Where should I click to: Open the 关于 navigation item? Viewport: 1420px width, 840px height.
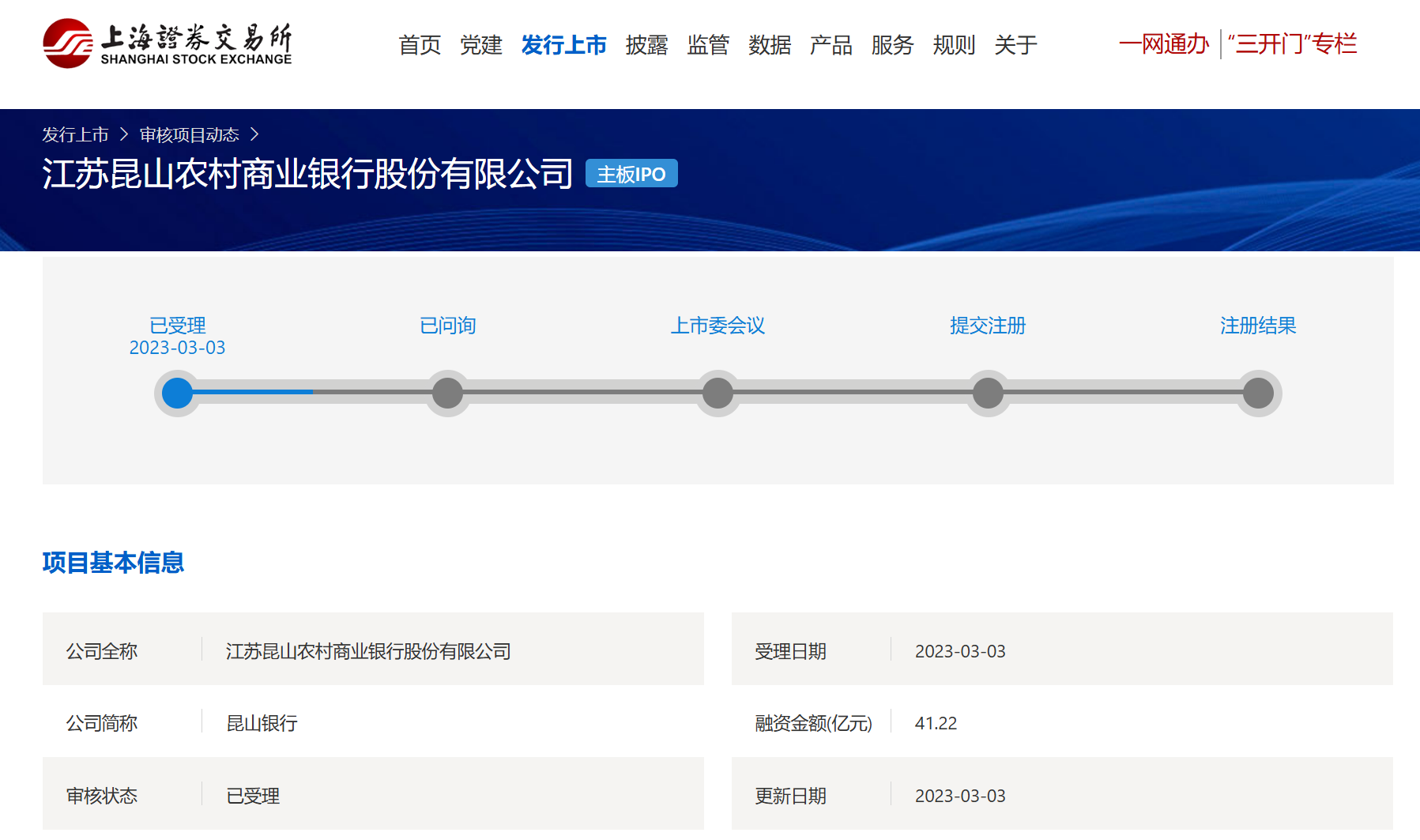1016,45
